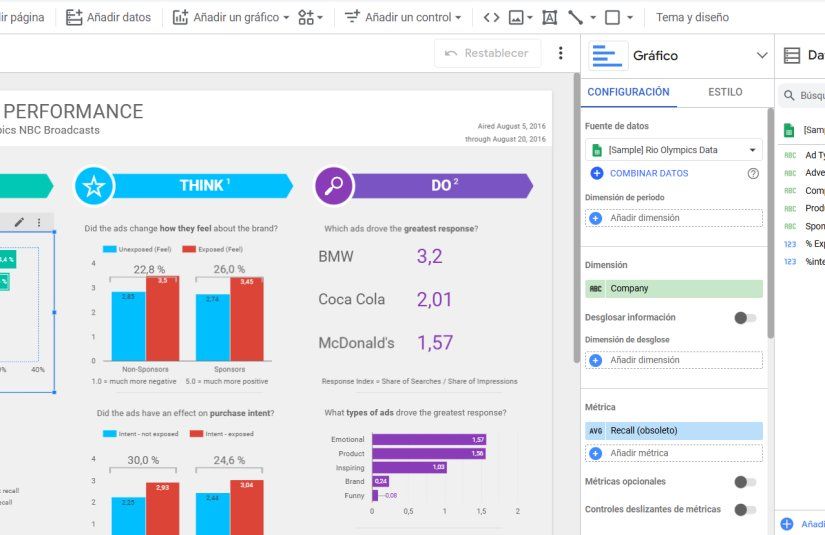
Task: Click the Añadir datos toolbar button
Action: [x=108, y=17]
